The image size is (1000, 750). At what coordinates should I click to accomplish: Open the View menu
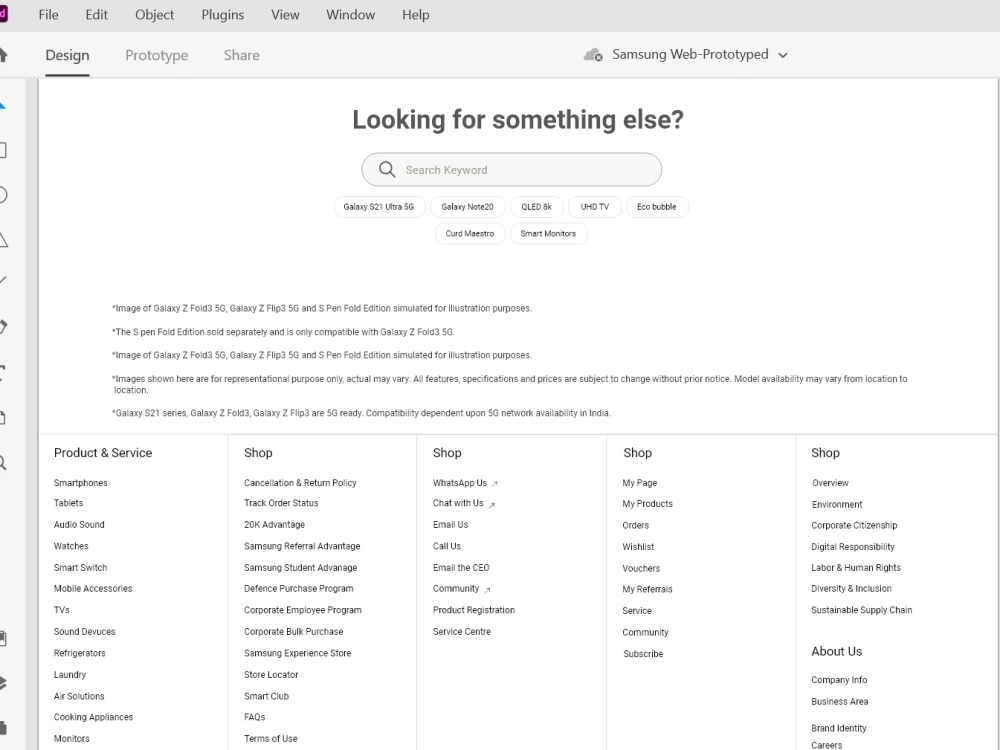(285, 15)
